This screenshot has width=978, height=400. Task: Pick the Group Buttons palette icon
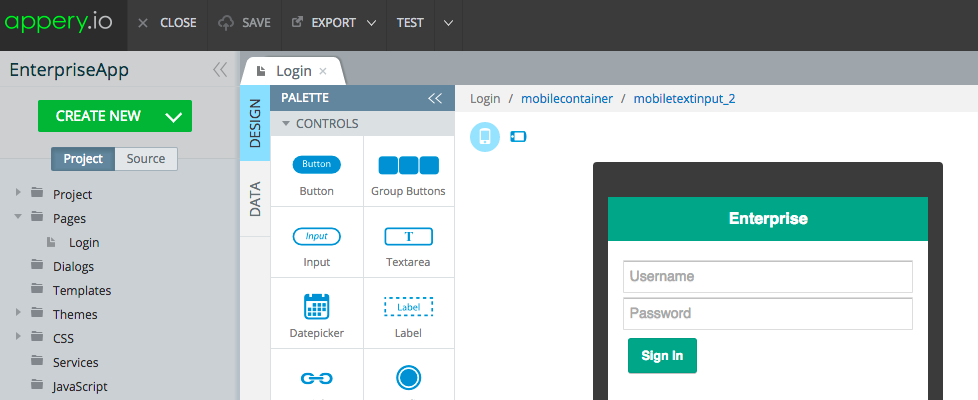click(x=408, y=164)
